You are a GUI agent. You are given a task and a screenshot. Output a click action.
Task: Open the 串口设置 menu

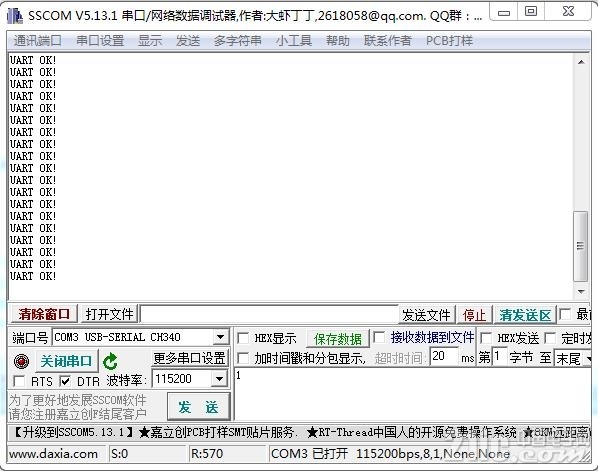click(100, 40)
